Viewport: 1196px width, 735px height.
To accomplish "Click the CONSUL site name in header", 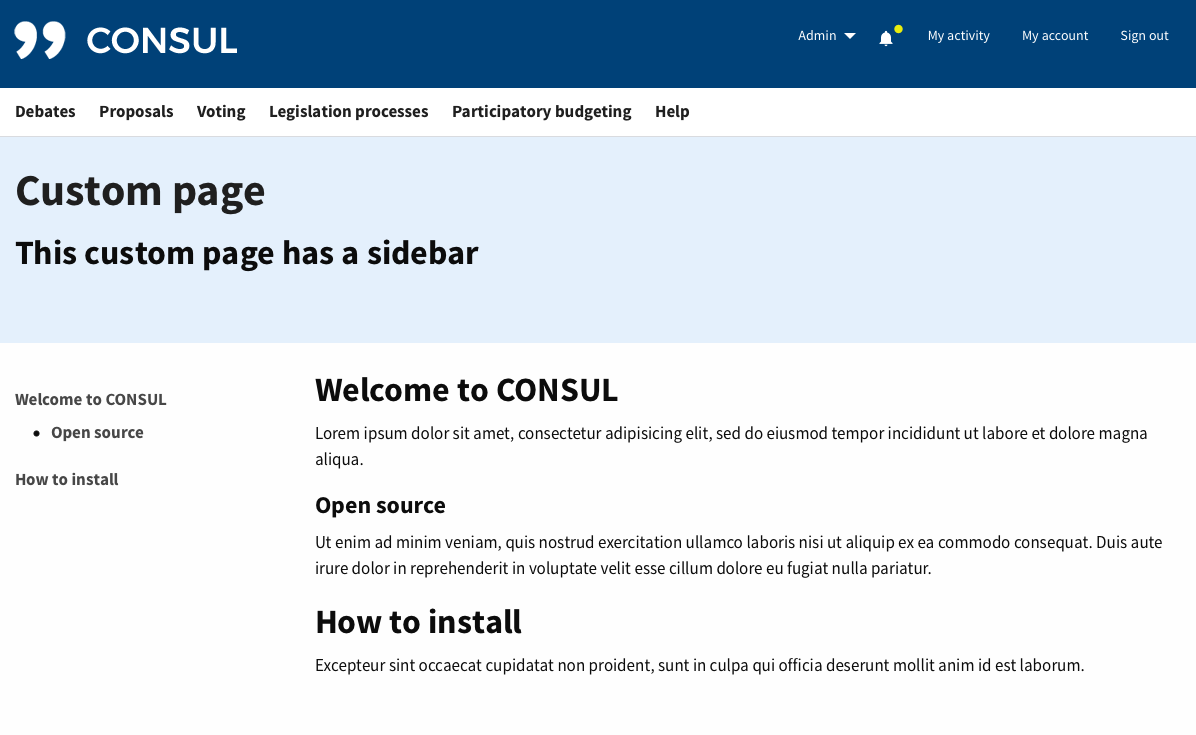I will pyautogui.click(x=162, y=40).
